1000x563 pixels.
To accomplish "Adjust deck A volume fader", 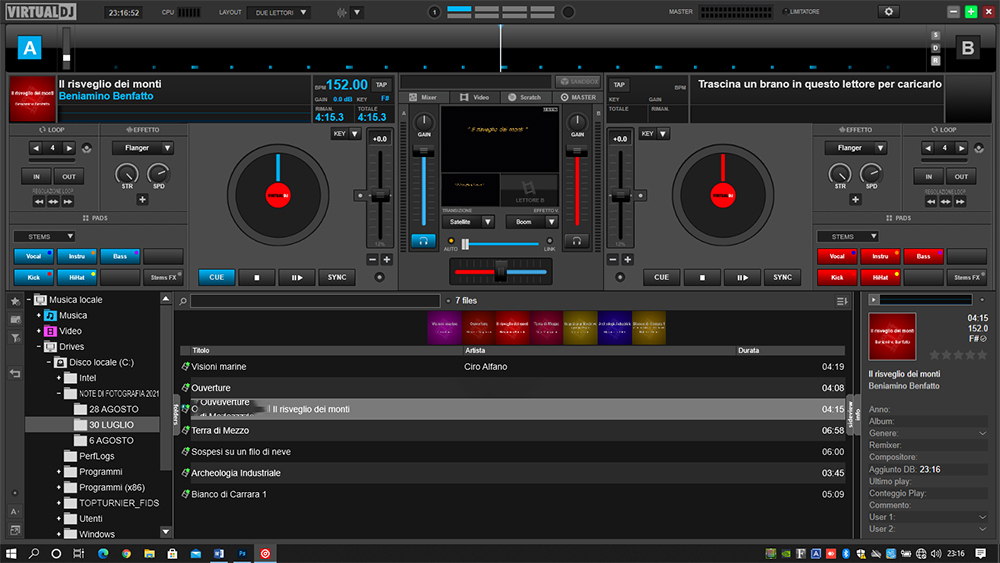I will pyautogui.click(x=423, y=151).
